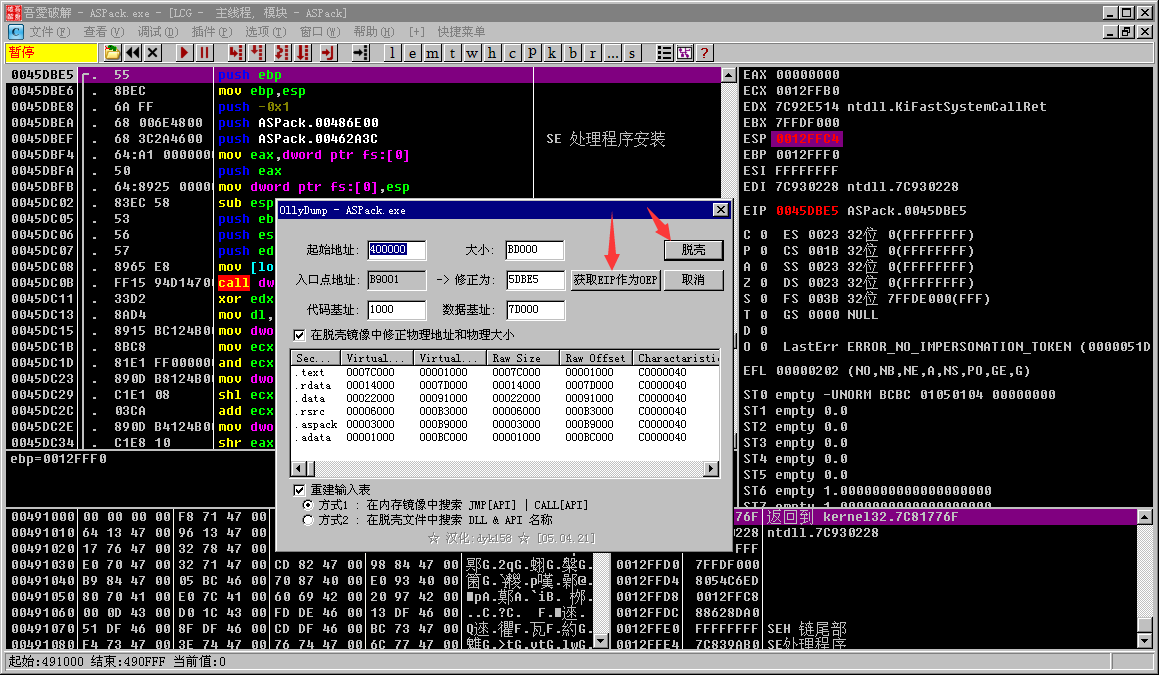This screenshot has width=1159, height=675.
Task: Click the 'Raw Size' column header
Action: click(522, 358)
